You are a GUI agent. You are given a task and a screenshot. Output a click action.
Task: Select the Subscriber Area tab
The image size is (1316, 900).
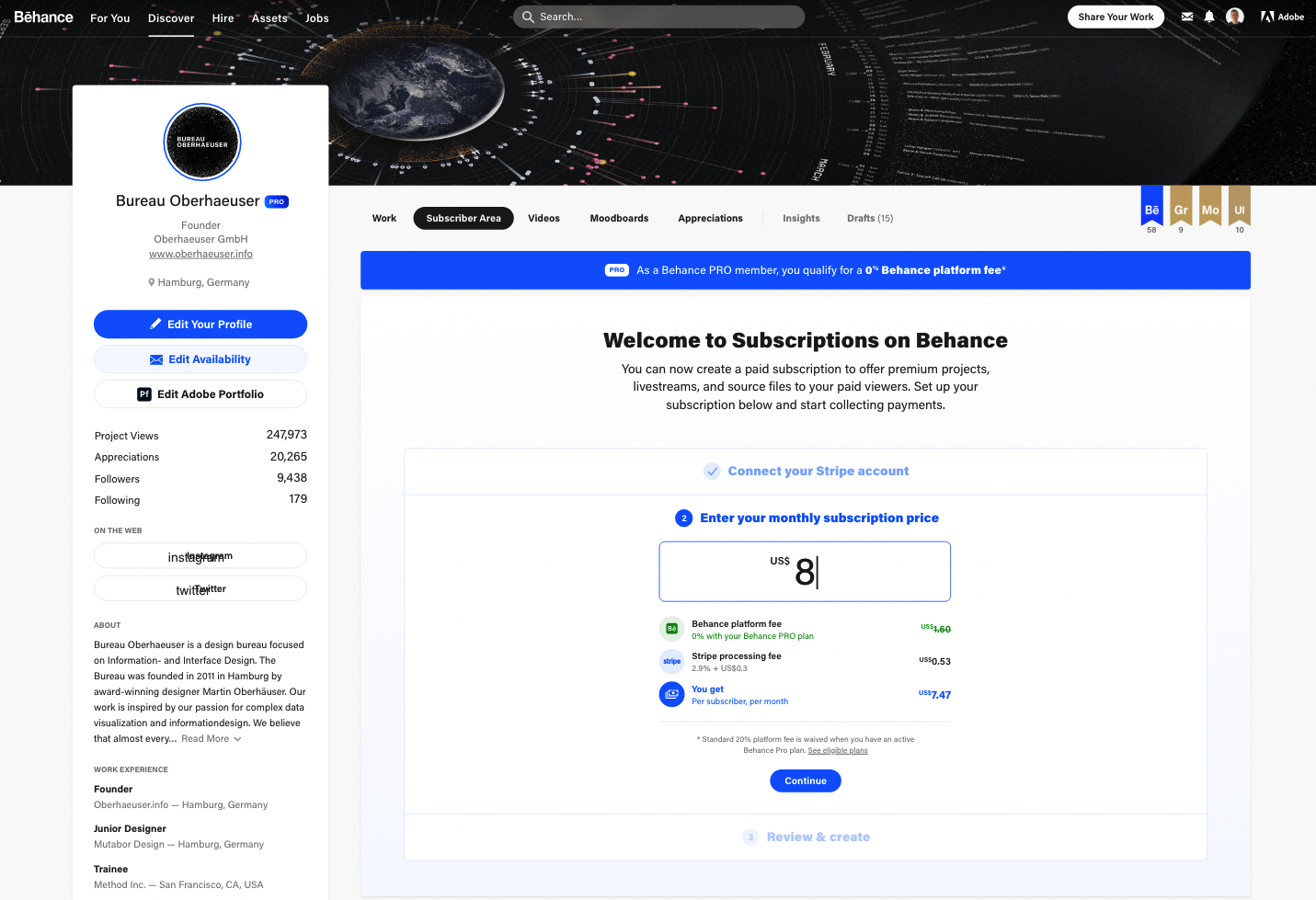[x=463, y=219]
